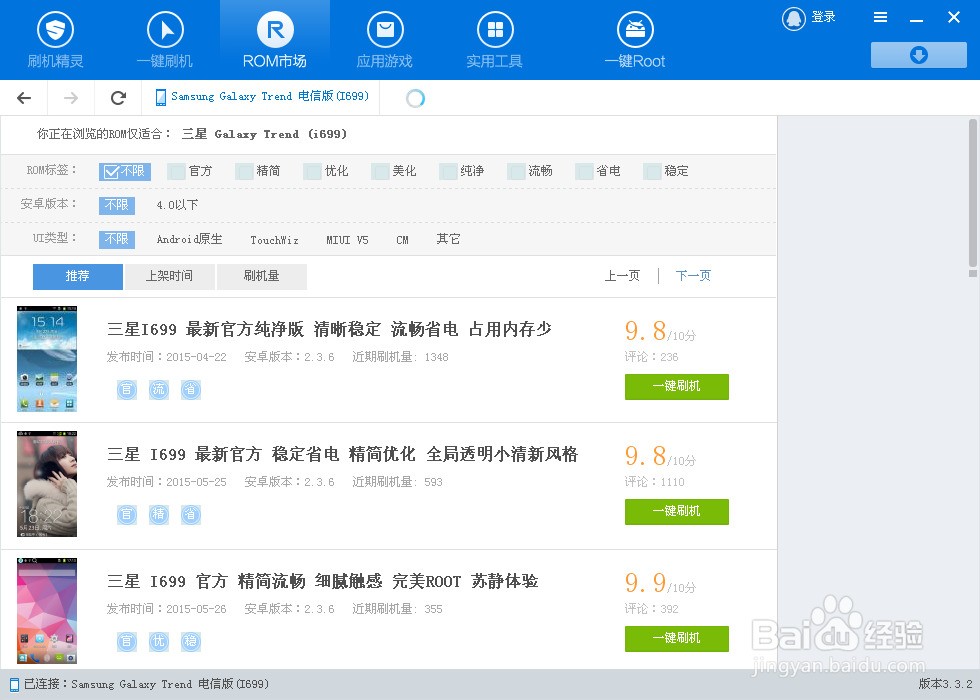The width and height of the screenshot is (980, 700).
Task: Open title 三星I699 最新官方纯净版
Action: [329, 329]
